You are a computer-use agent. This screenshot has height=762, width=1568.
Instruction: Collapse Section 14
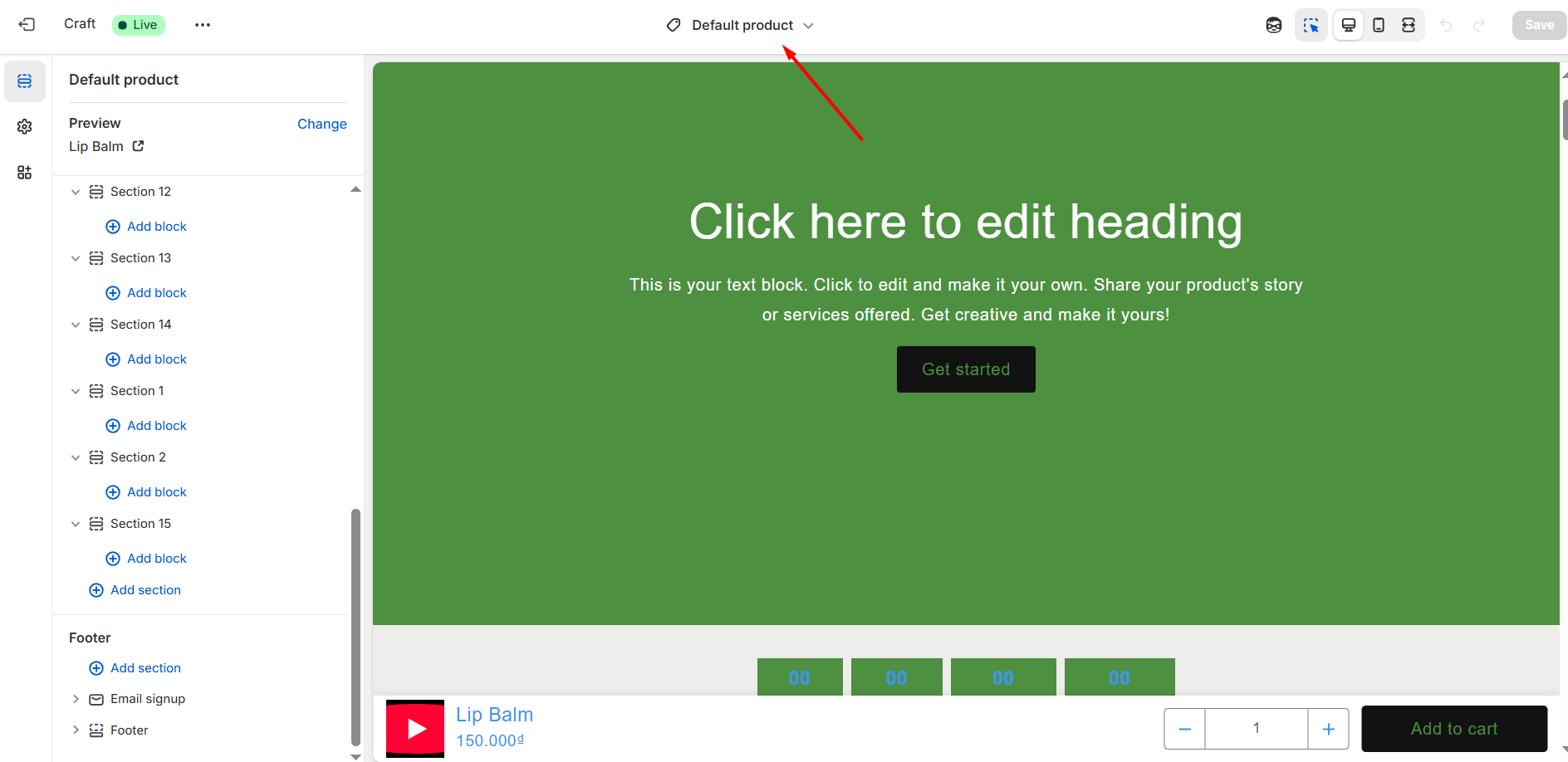[76, 325]
